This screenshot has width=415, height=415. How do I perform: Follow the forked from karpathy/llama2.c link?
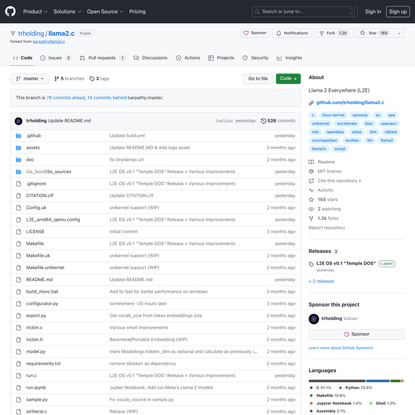(x=49, y=42)
